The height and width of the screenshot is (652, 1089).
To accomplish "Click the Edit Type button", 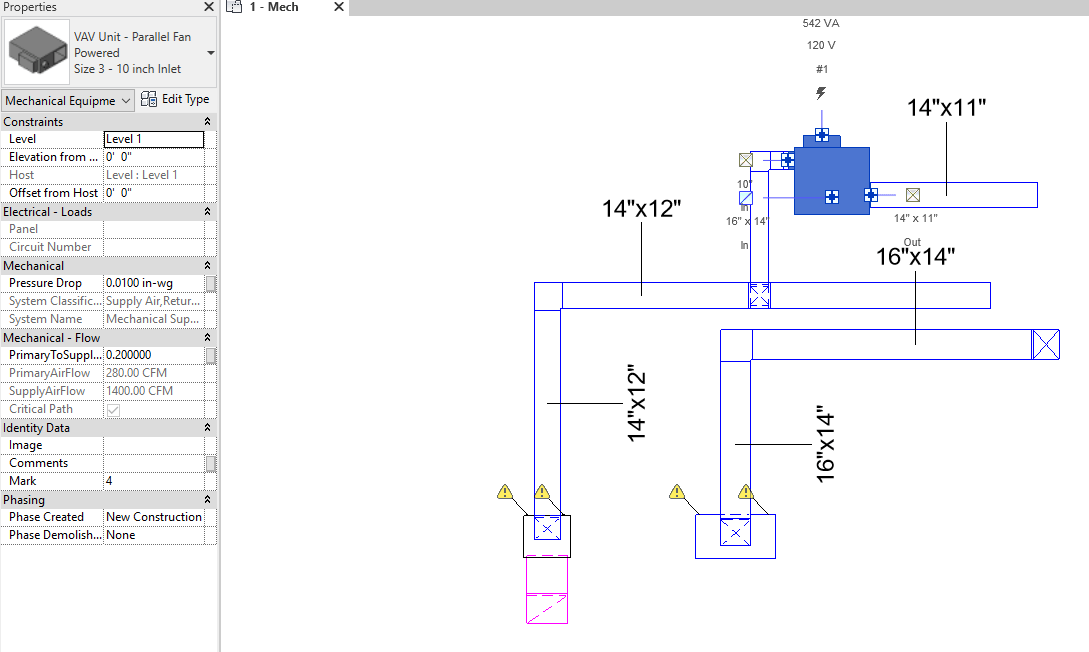I will pyautogui.click(x=175, y=99).
